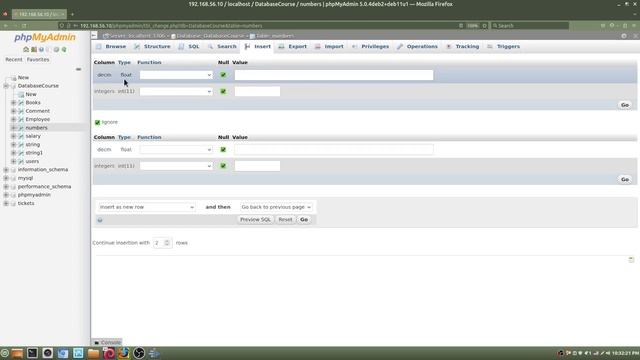640x360 pixels.
Task: Collapse all navigation tree items icon
Action: (x=78, y=69)
